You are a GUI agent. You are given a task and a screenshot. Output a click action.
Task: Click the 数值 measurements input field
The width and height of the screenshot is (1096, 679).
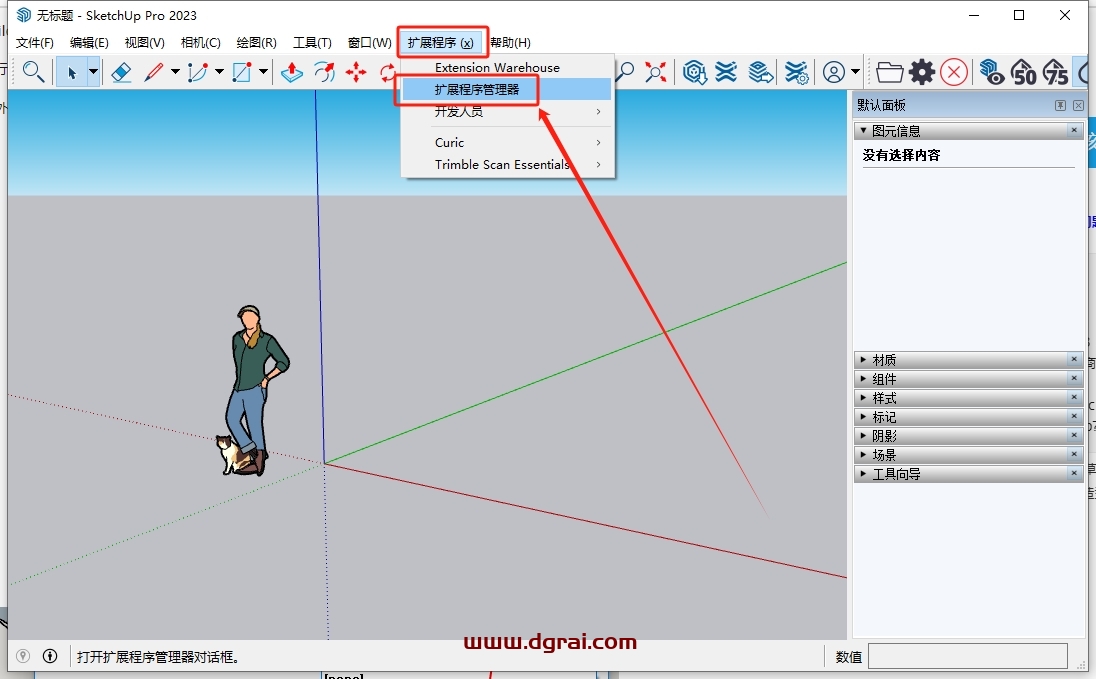(x=968, y=656)
